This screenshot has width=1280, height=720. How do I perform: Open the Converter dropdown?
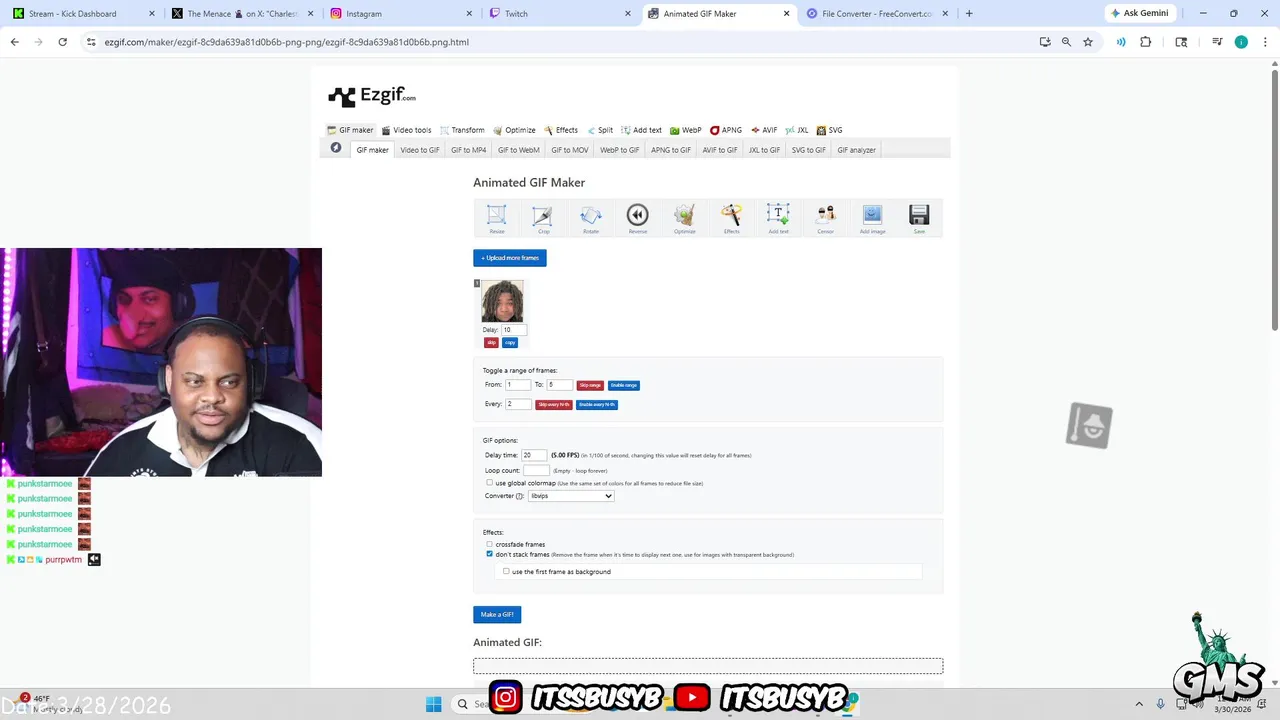(571, 496)
